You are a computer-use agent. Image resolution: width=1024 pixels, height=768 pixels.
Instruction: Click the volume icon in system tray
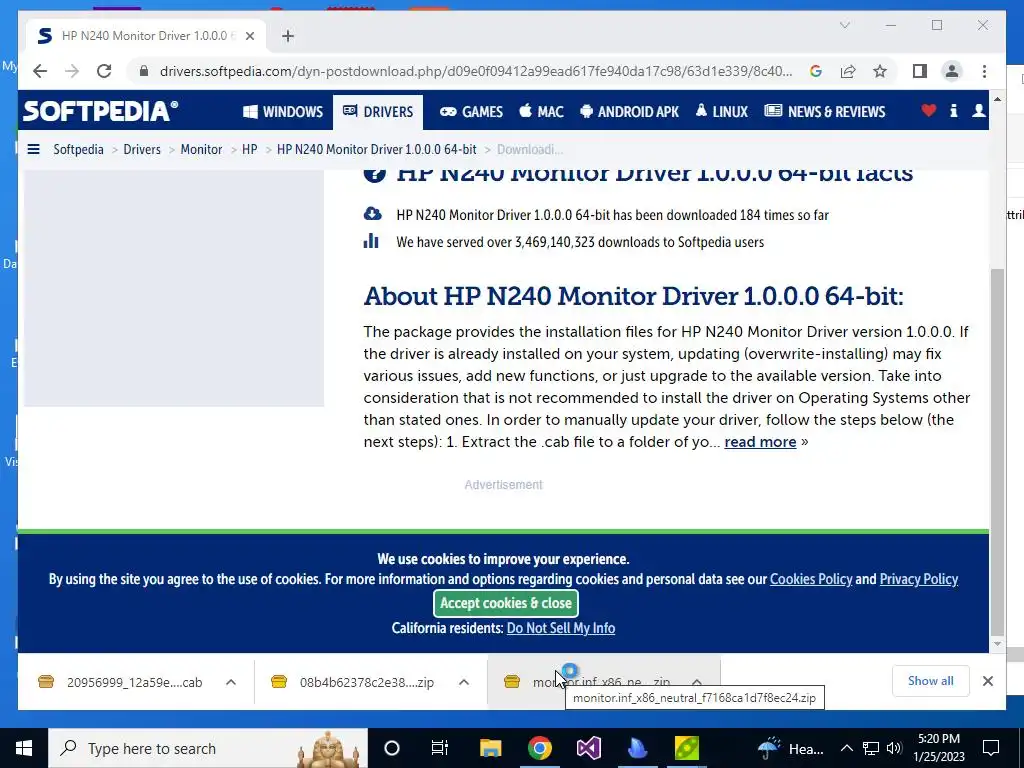895,748
